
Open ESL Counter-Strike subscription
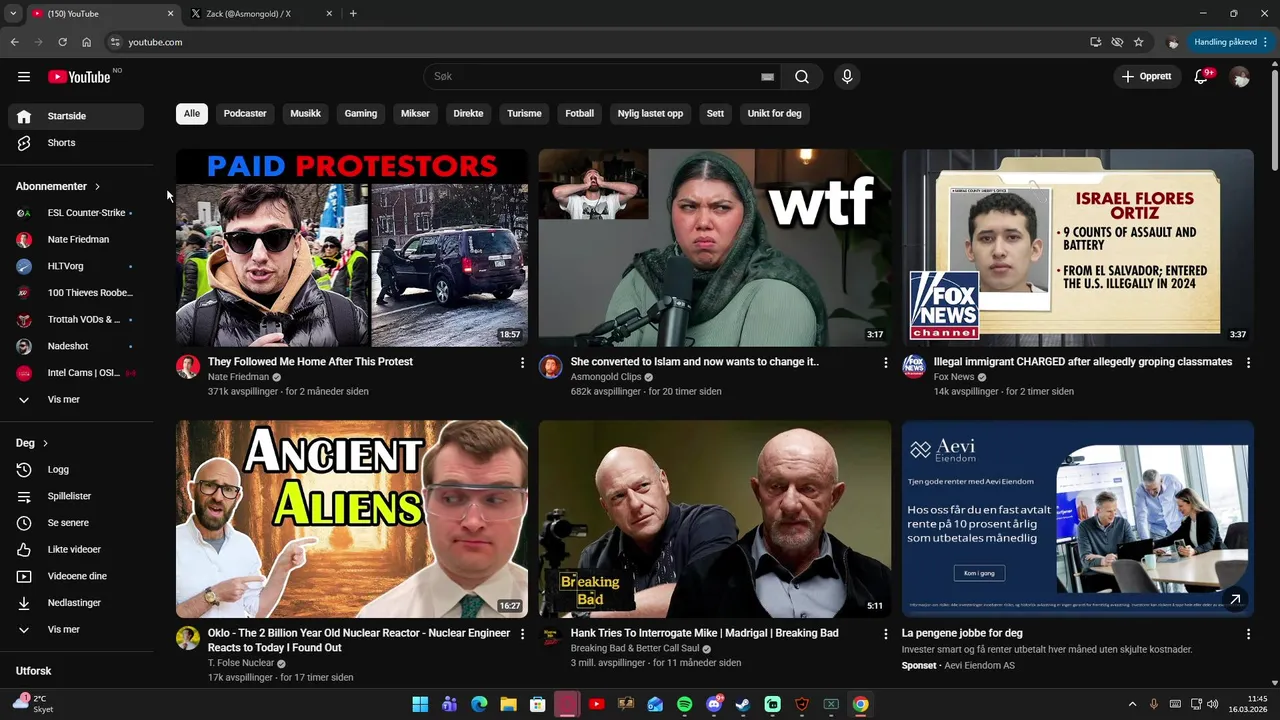pos(76,213)
